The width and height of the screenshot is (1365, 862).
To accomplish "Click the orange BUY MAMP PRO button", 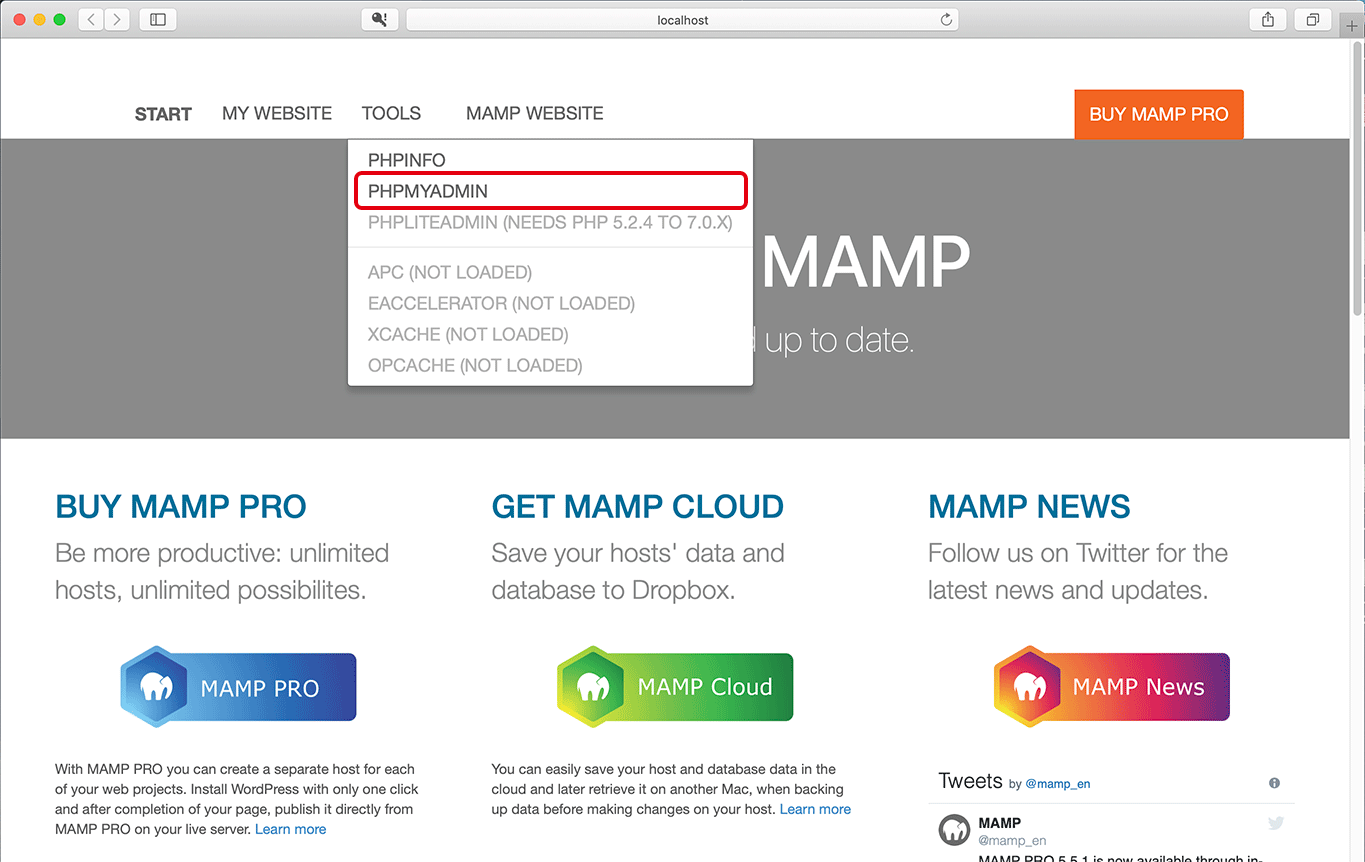I will [1159, 114].
